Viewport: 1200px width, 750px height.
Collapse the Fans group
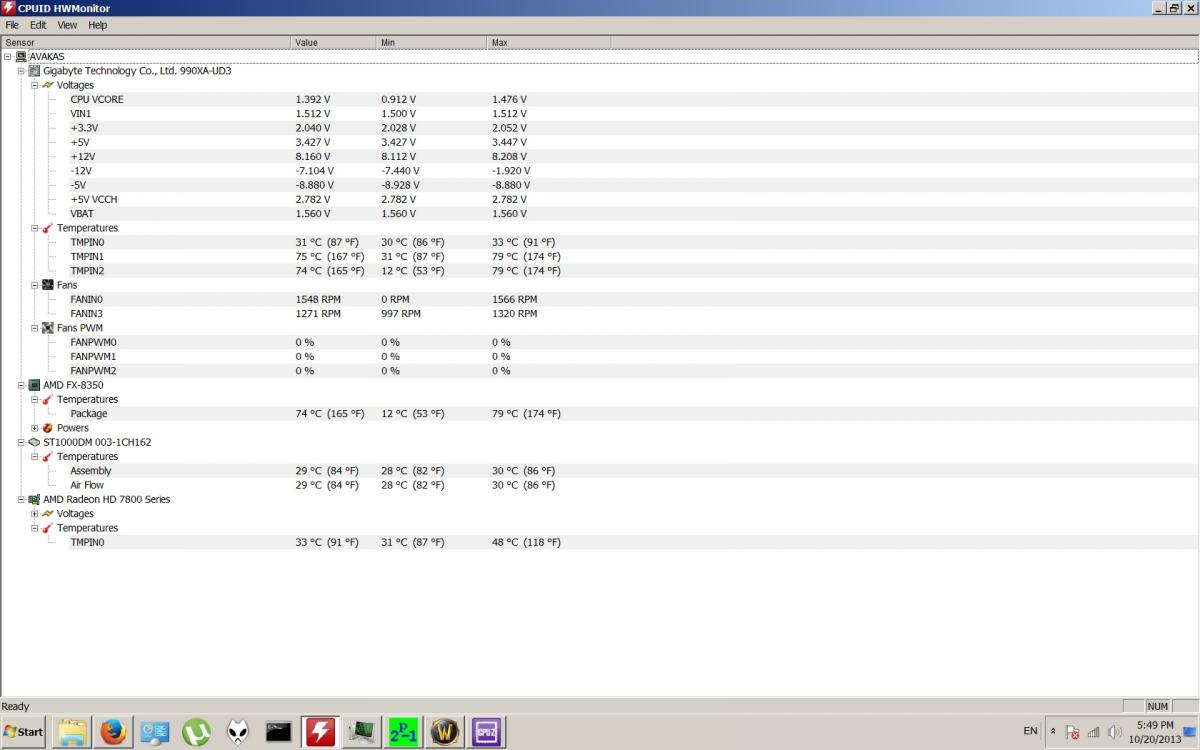coord(34,285)
